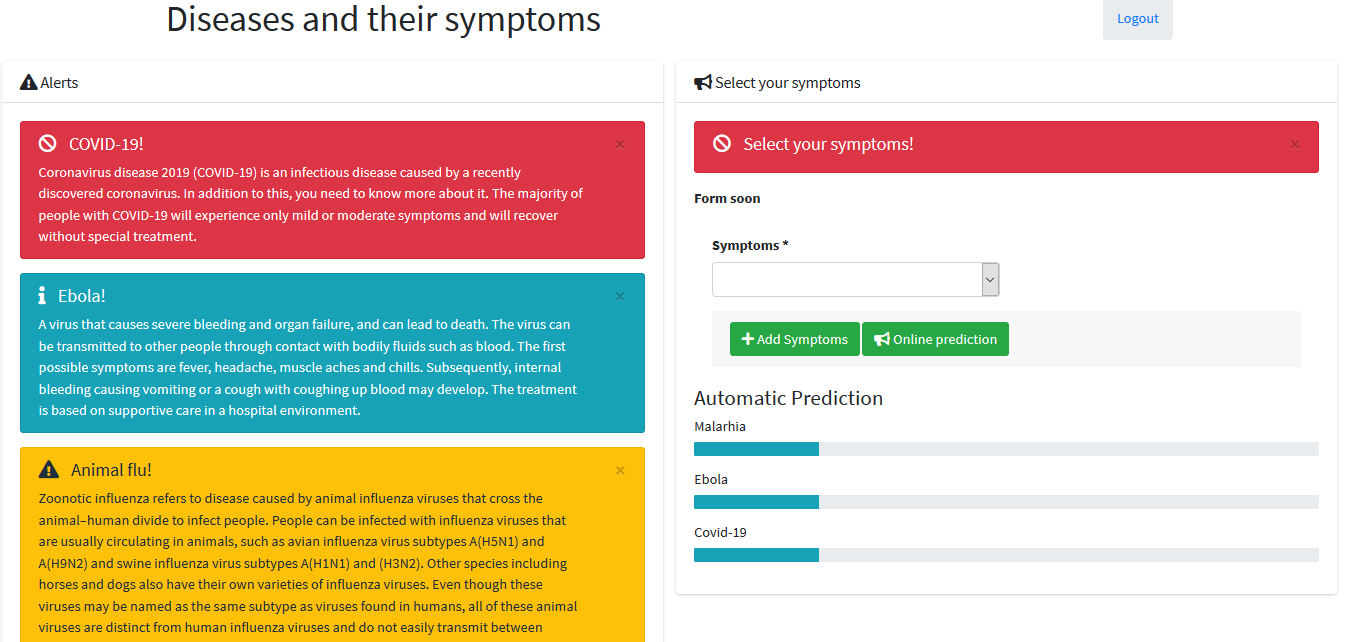Image resolution: width=1345 pixels, height=642 pixels.
Task: Close the Ebola alert box
Action: pyautogui.click(x=620, y=297)
